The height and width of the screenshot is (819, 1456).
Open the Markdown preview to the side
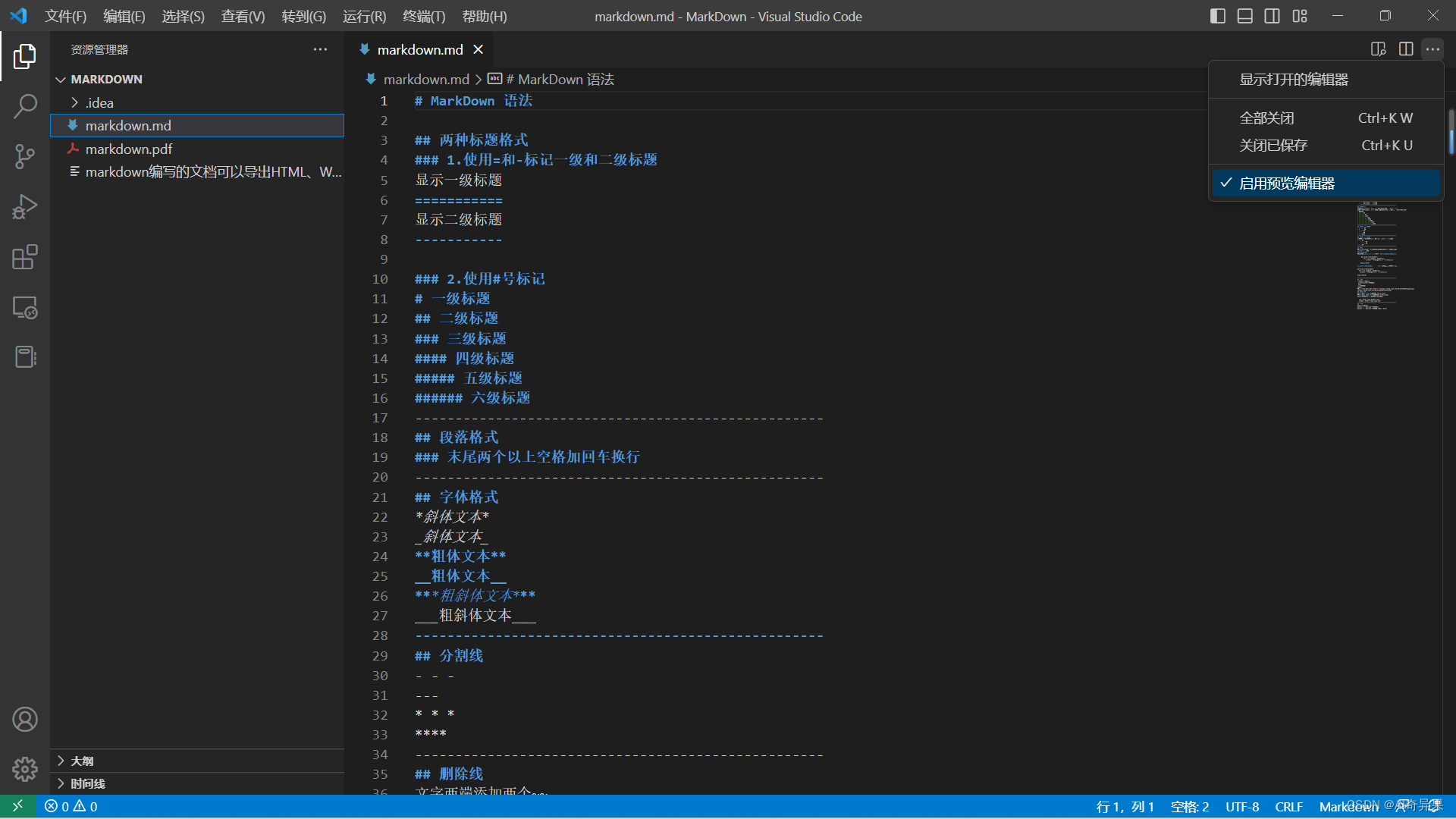(x=1378, y=49)
